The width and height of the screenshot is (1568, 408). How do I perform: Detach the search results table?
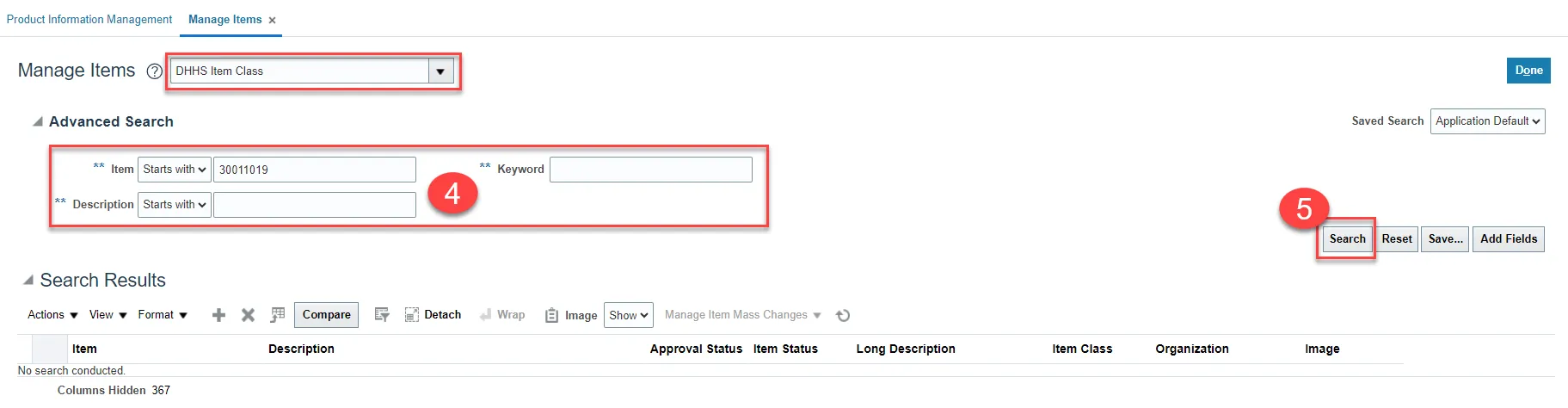click(x=433, y=315)
